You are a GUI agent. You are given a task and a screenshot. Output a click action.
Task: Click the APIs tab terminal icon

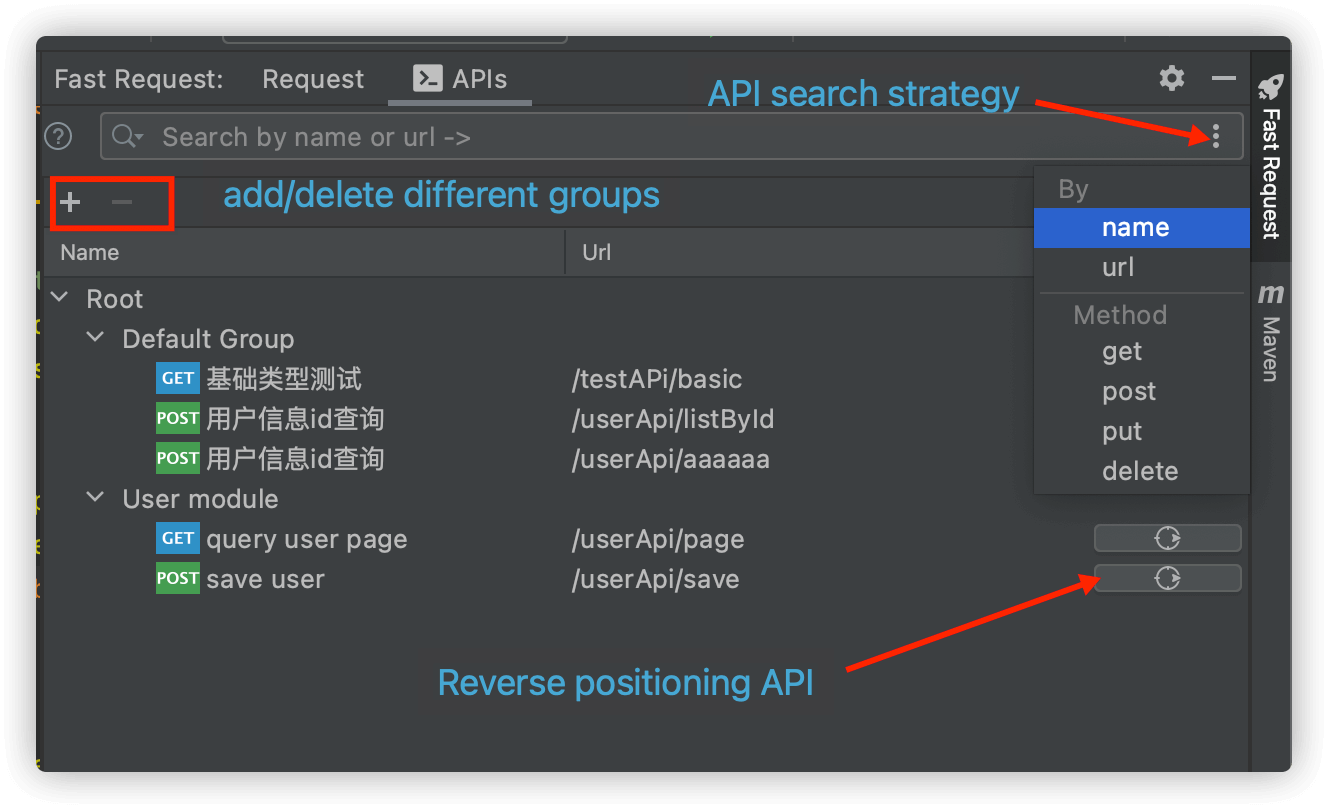pyautogui.click(x=427, y=78)
